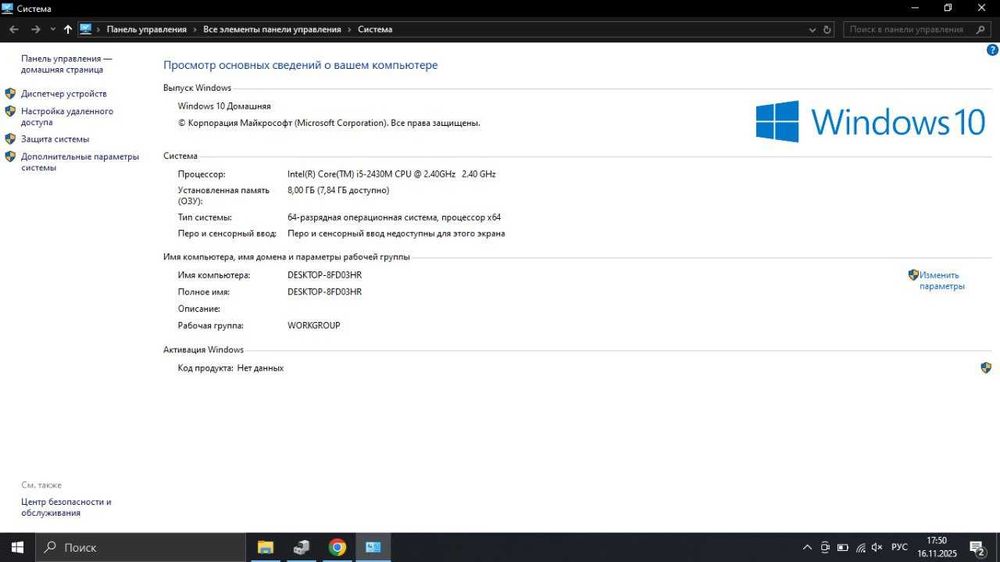This screenshot has height=562, width=1000.
Task: Open Защита системы link
Action: click(55, 139)
